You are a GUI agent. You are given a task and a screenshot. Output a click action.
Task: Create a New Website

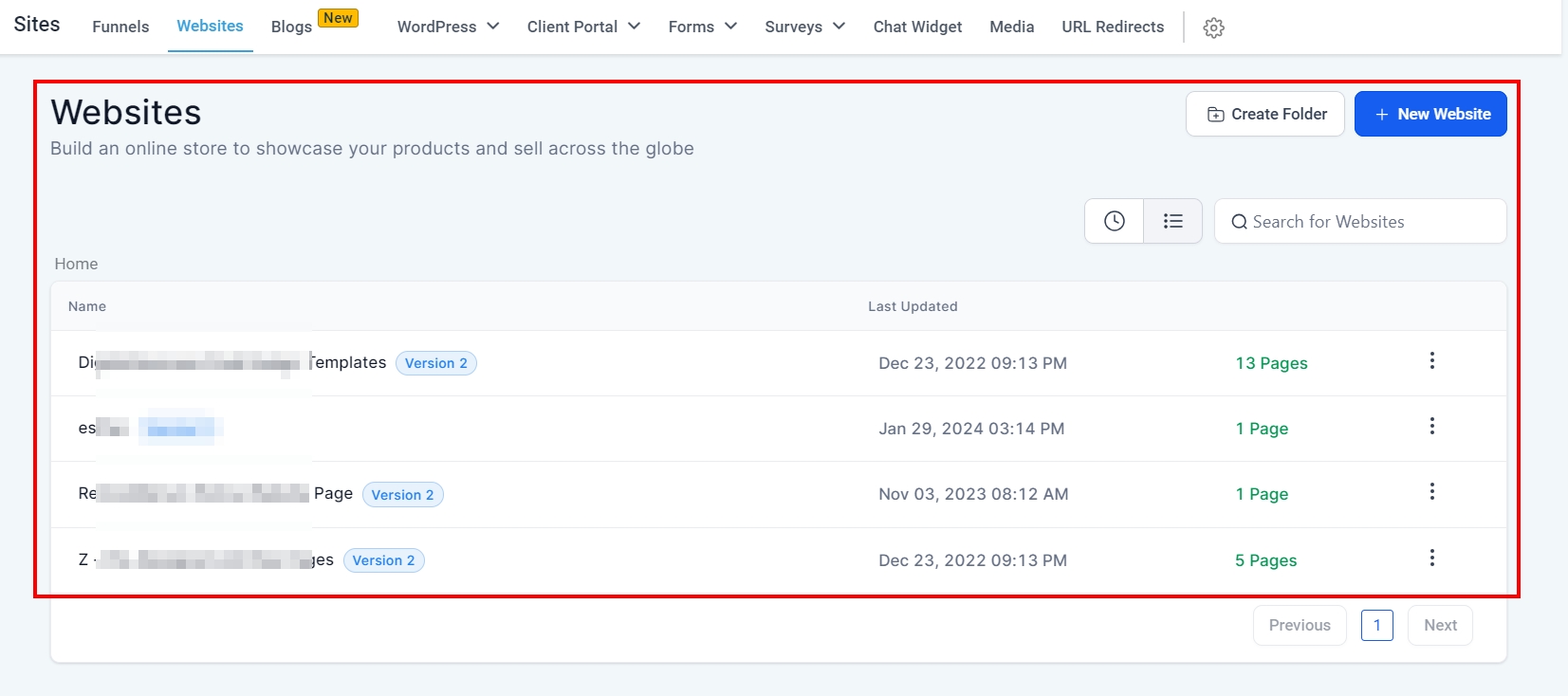tap(1430, 114)
